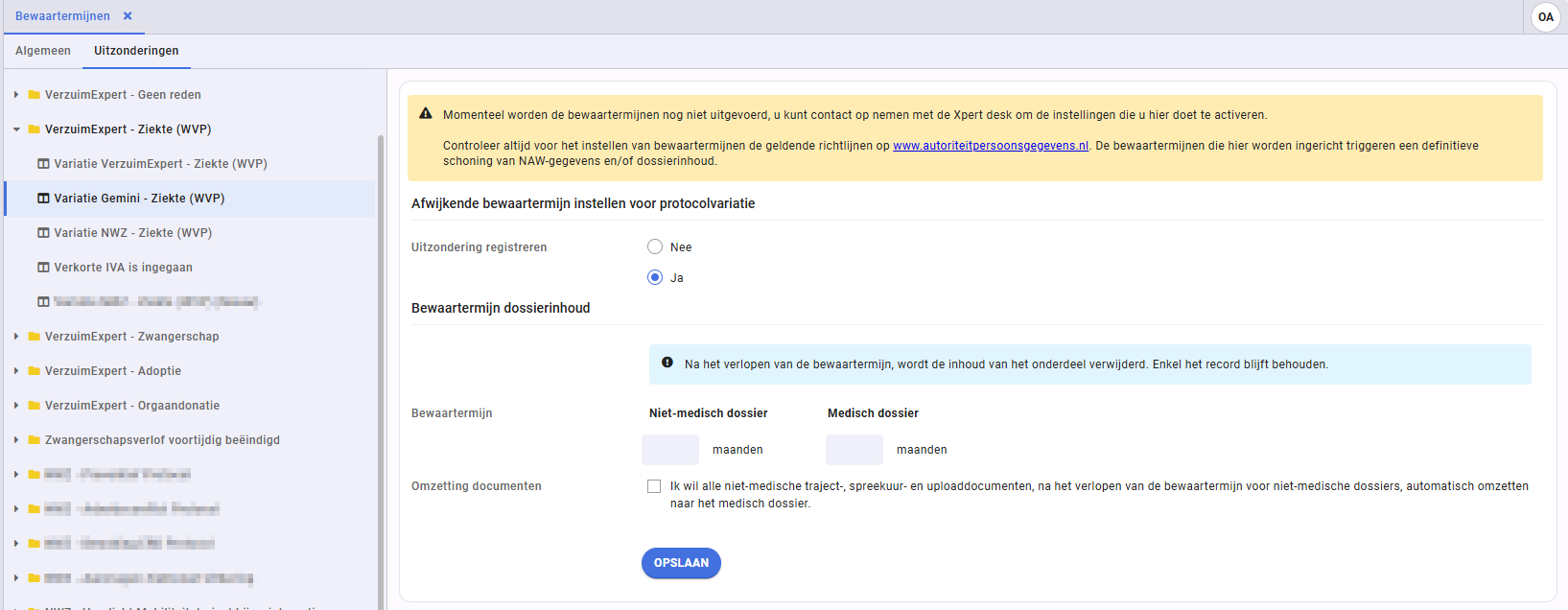
Task: Select the Nee radio button
Action: pos(655,246)
